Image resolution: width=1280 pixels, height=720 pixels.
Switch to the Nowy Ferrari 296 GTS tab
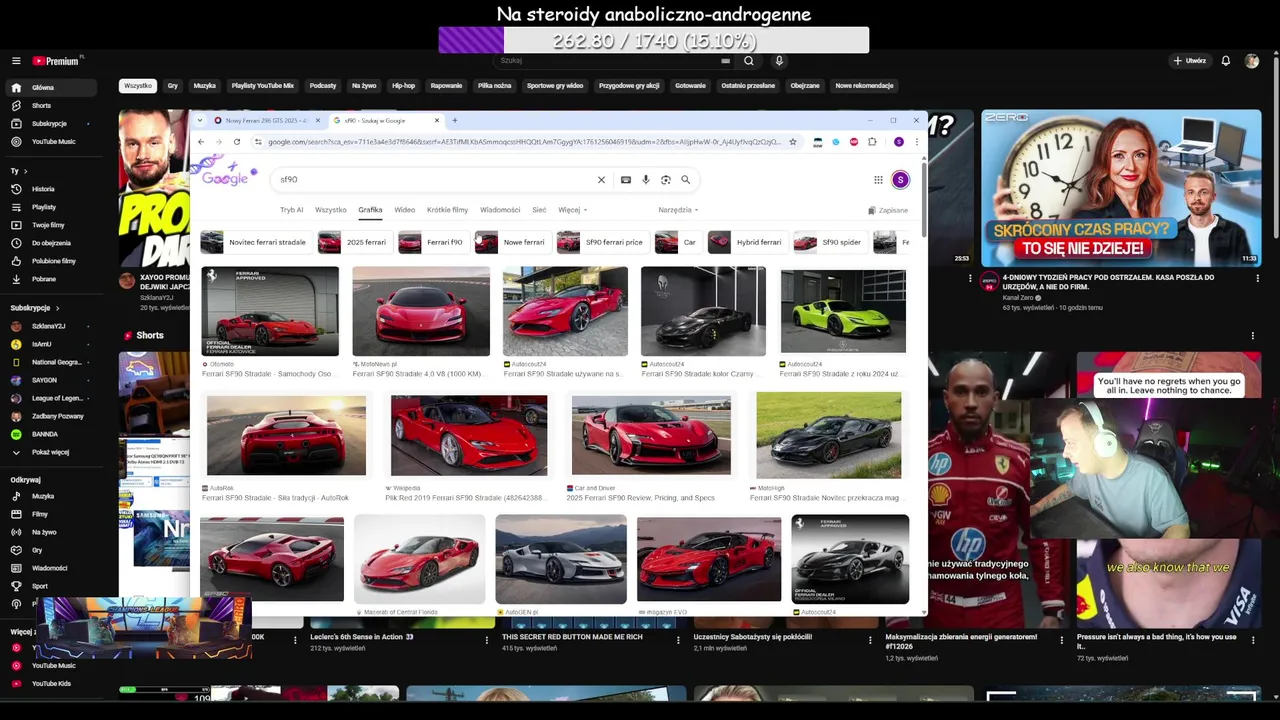[266, 120]
